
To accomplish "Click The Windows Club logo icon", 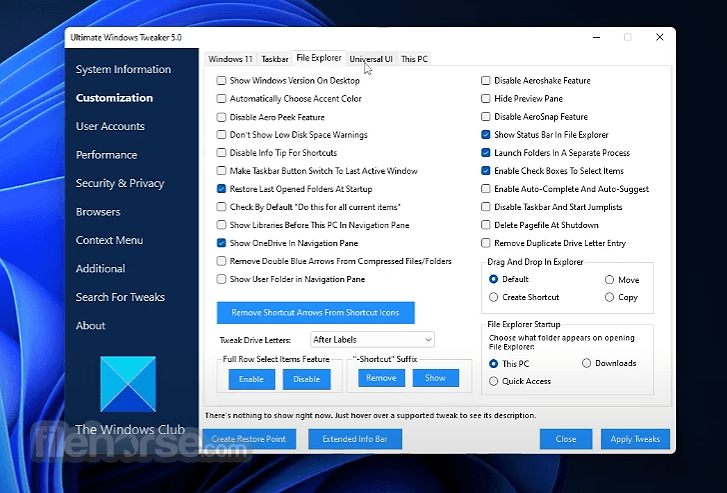I will point(128,384).
